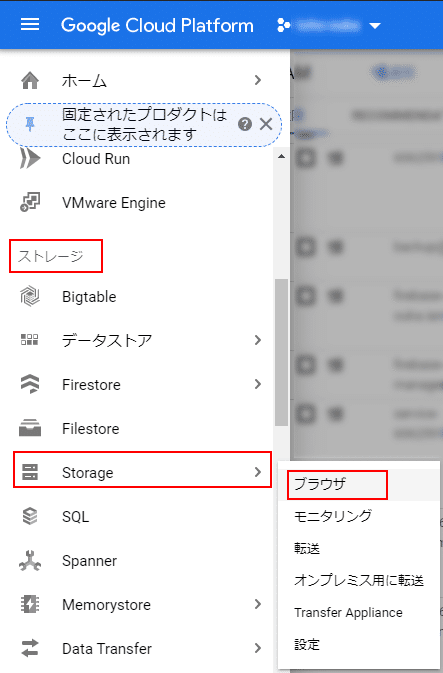
Task: Expand the ホーム submenu chevron
Action: point(258,80)
